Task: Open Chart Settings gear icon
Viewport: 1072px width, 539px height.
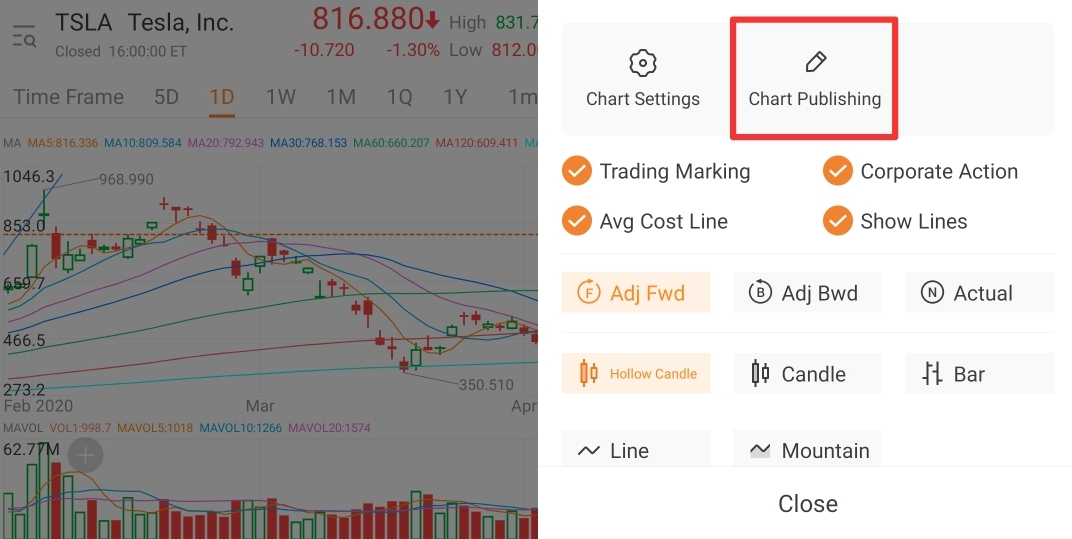Action: [x=642, y=64]
